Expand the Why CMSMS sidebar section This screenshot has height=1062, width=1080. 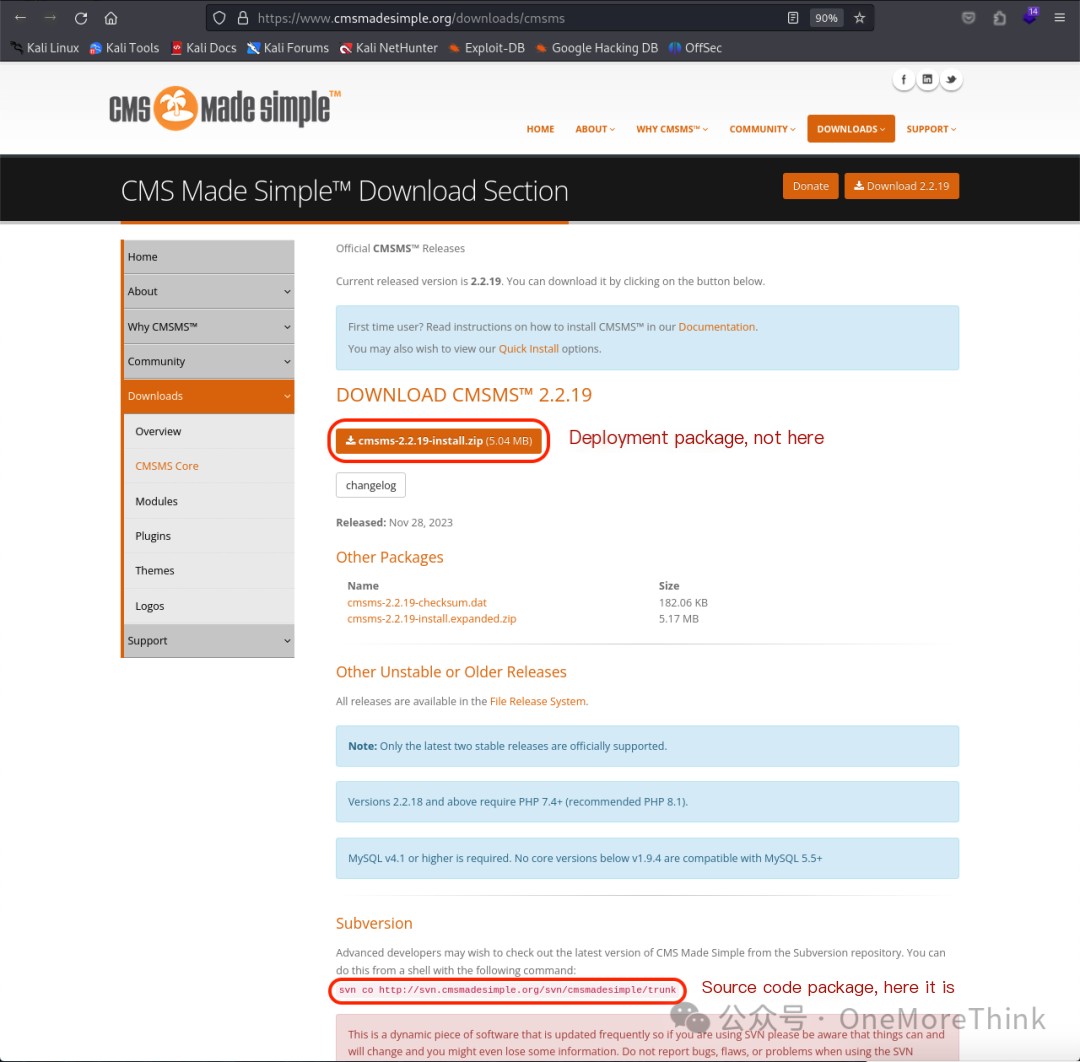click(x=209, y=326)
